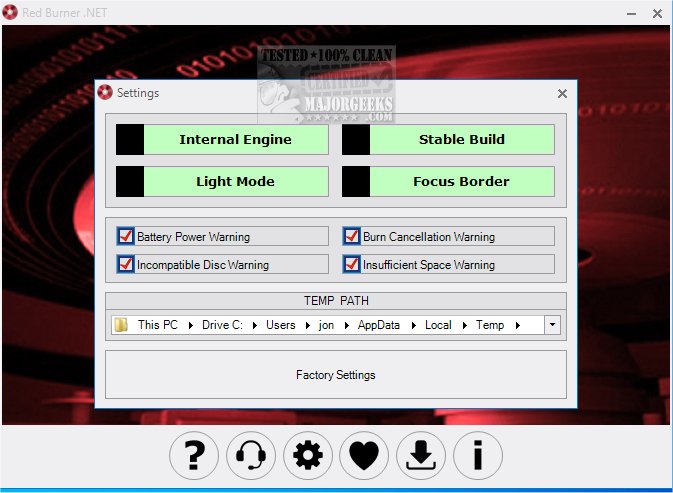Viewport: 673px width, 493px height.
Task: Select Local in the path bar
Action: [438, 325]
